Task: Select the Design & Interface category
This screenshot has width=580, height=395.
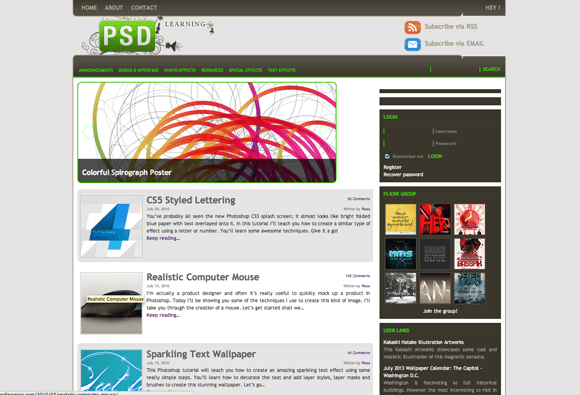Action: [x=138, y=70]
